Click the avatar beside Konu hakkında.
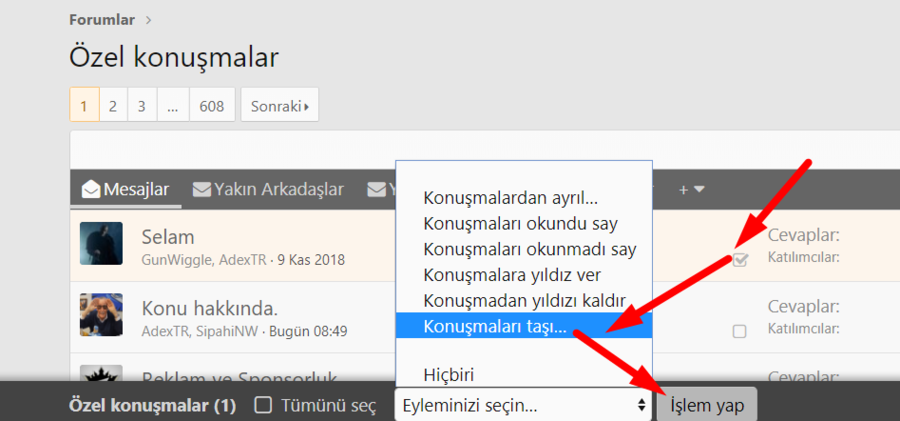900x421 pixels. point(101,315)
